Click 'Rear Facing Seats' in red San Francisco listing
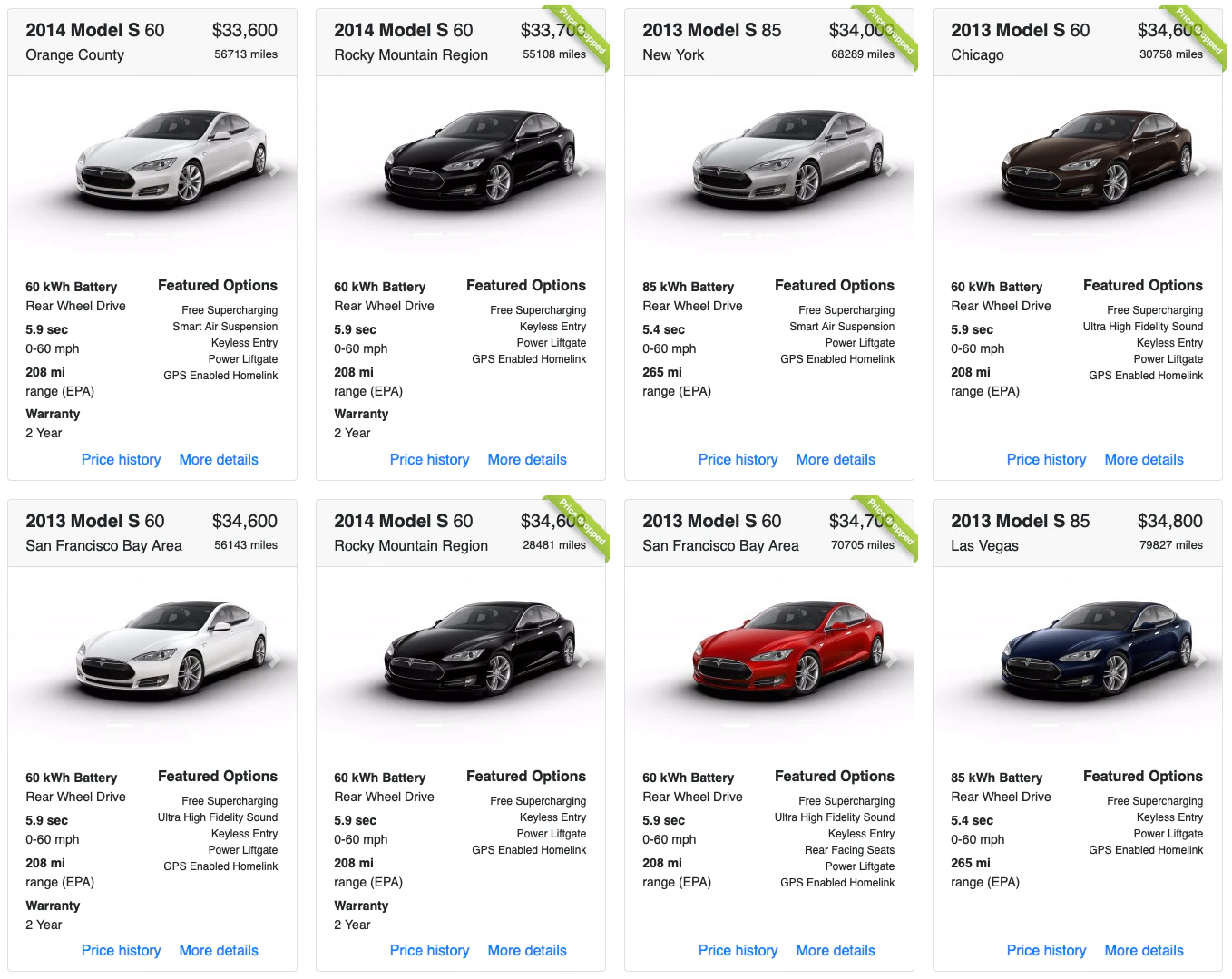1232x979 pixels. pyautogui.click(x=849, y=850)
